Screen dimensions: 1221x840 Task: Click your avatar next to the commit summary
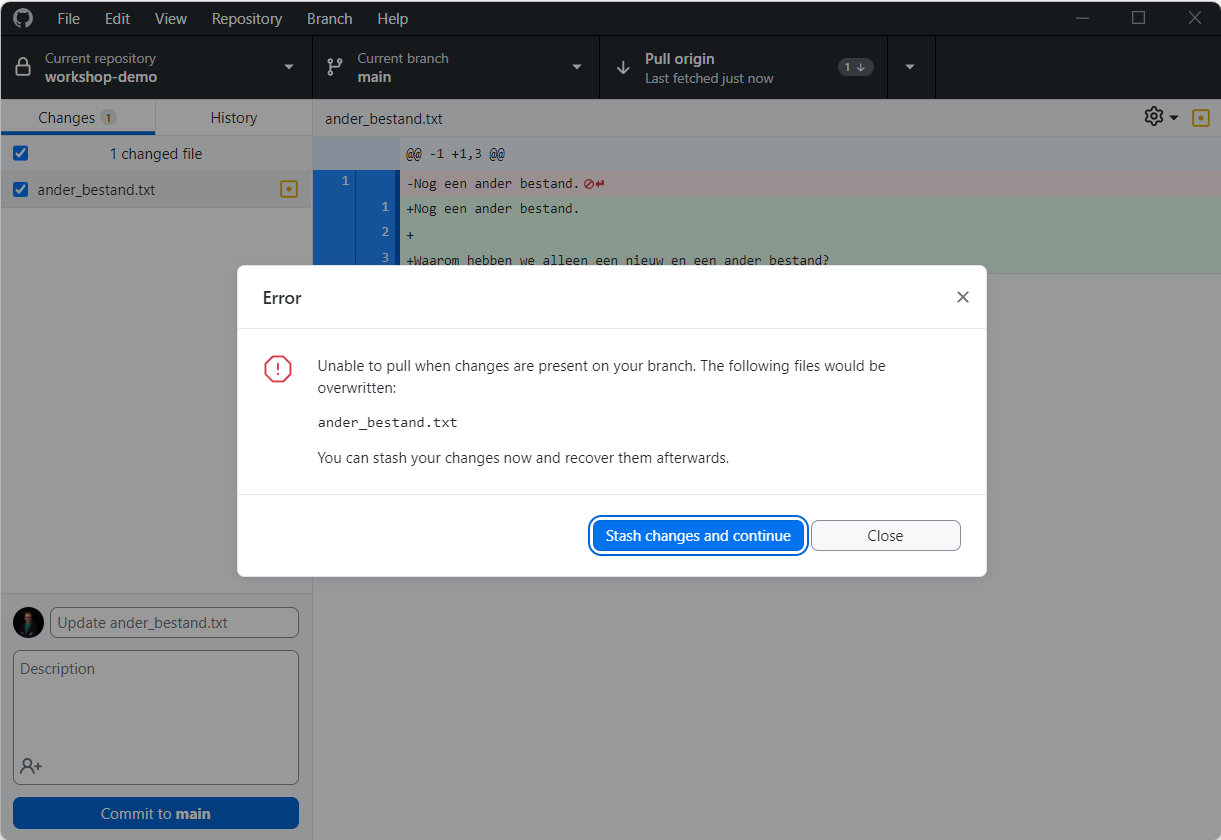28,622
